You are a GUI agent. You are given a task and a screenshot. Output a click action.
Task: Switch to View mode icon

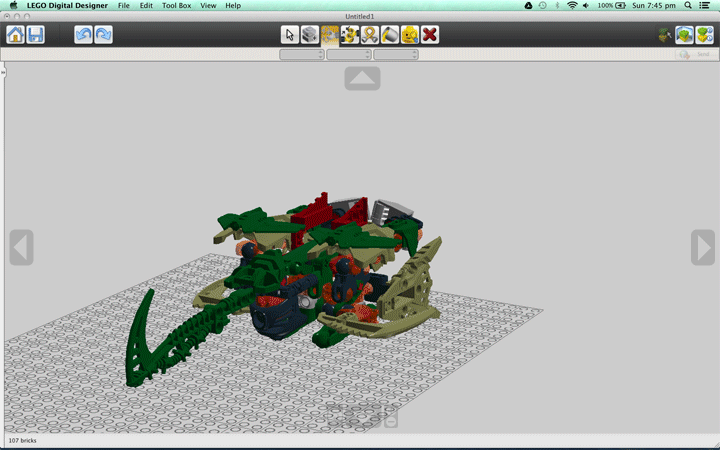(x=684, y=34)
